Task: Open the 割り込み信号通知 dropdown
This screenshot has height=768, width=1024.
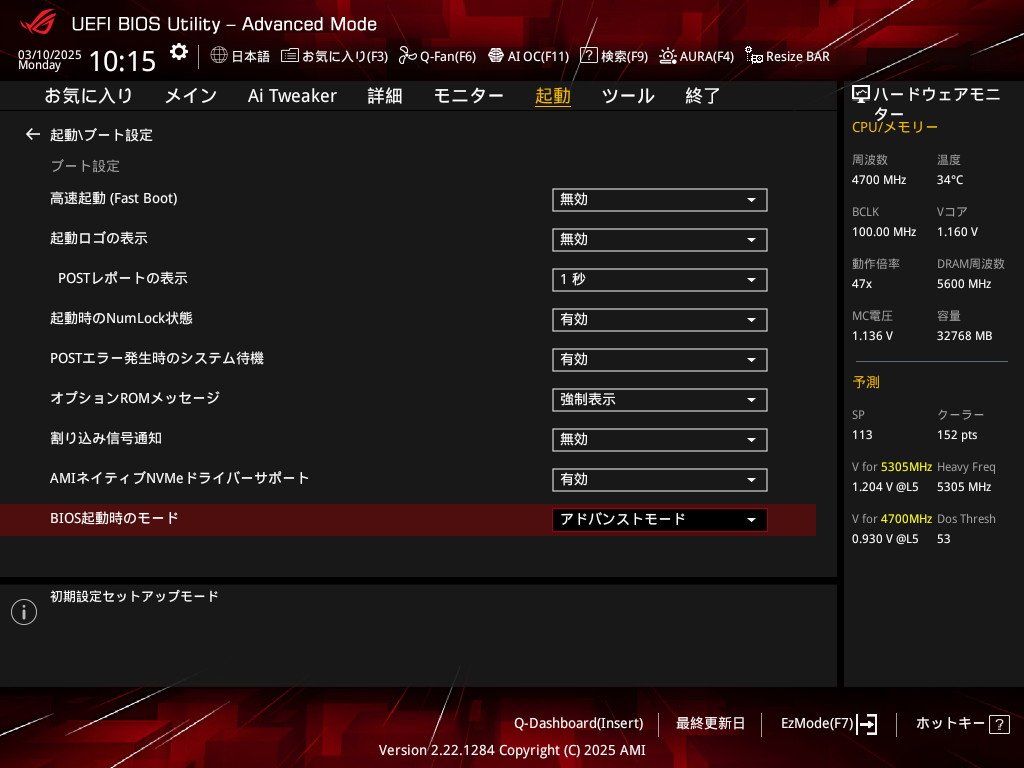Action: pyautogui.click(x=660, y=440)
